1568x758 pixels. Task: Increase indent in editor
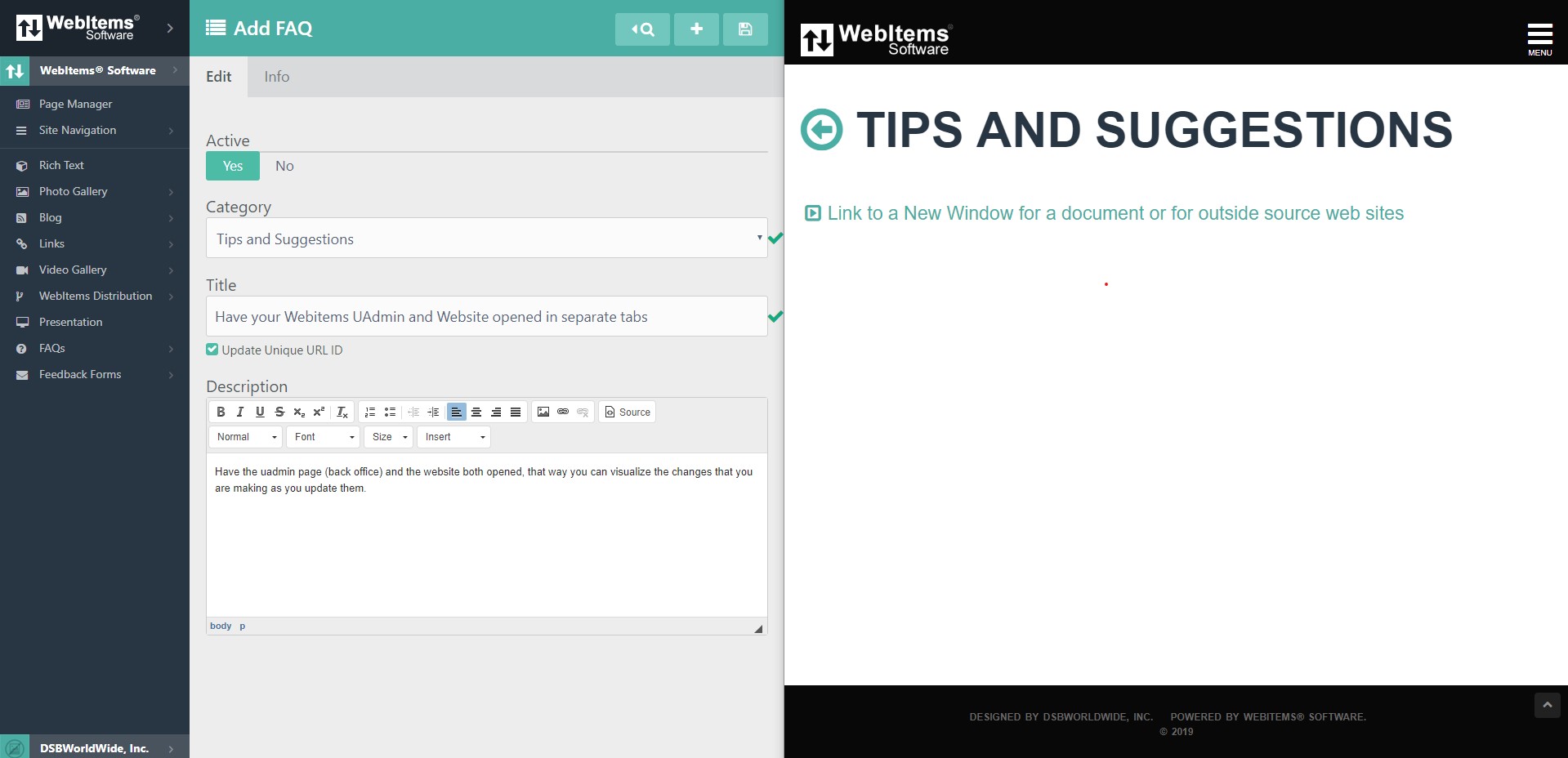coord(433,412)
